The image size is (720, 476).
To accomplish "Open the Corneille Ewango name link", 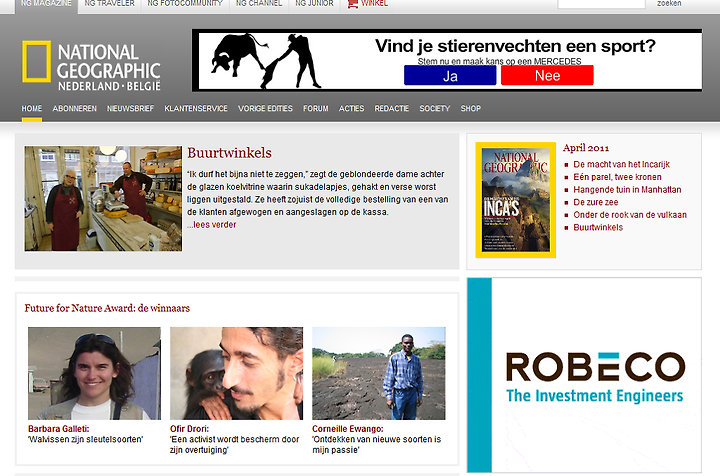I will 348,429.
